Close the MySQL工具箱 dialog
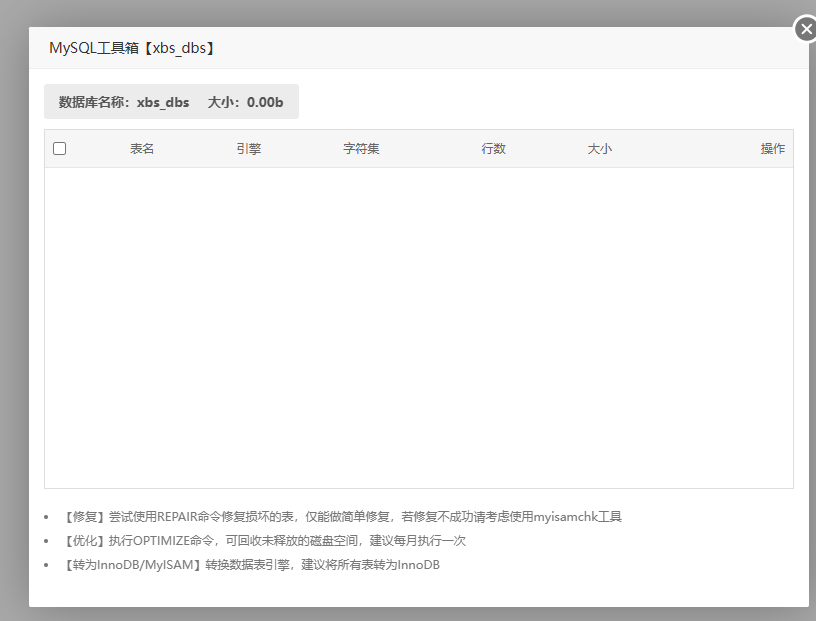The image size is (816, 621). coord(806,29)
